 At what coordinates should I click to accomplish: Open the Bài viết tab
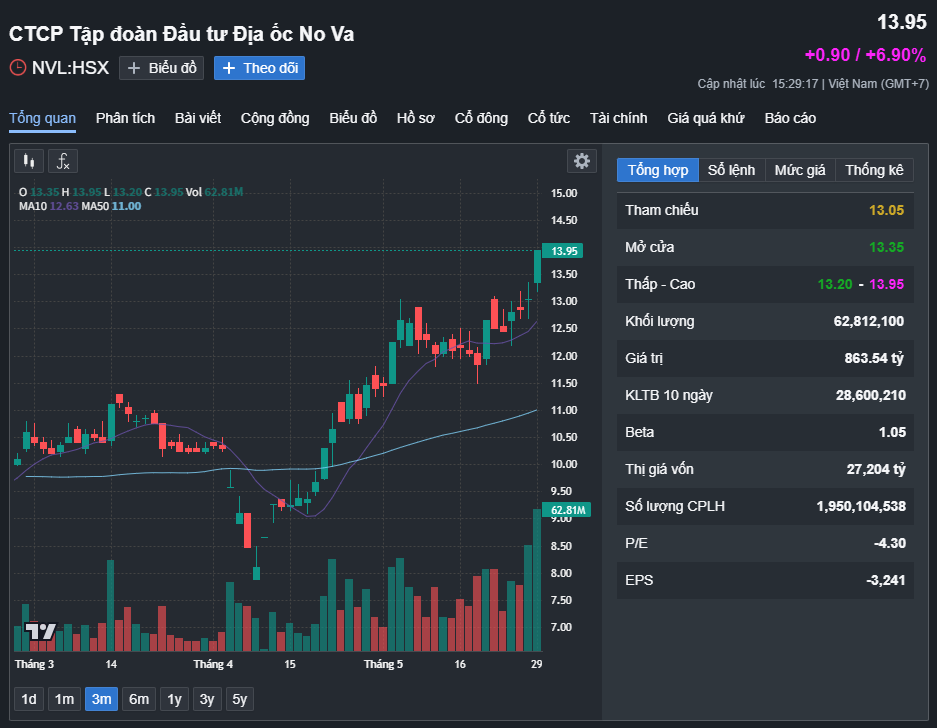tap(198, 118)
